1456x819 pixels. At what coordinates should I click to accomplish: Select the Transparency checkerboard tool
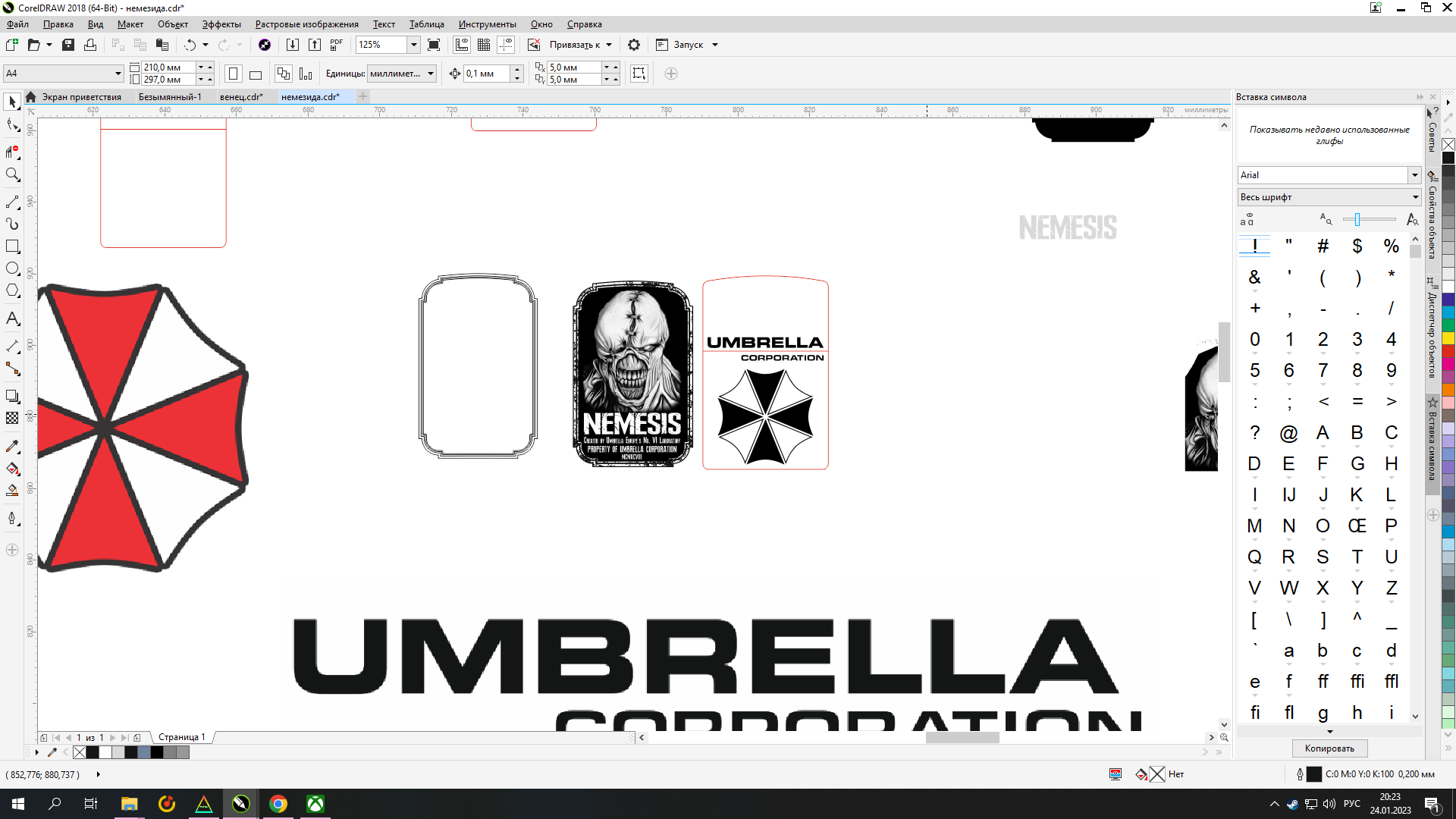coord(12,418)
